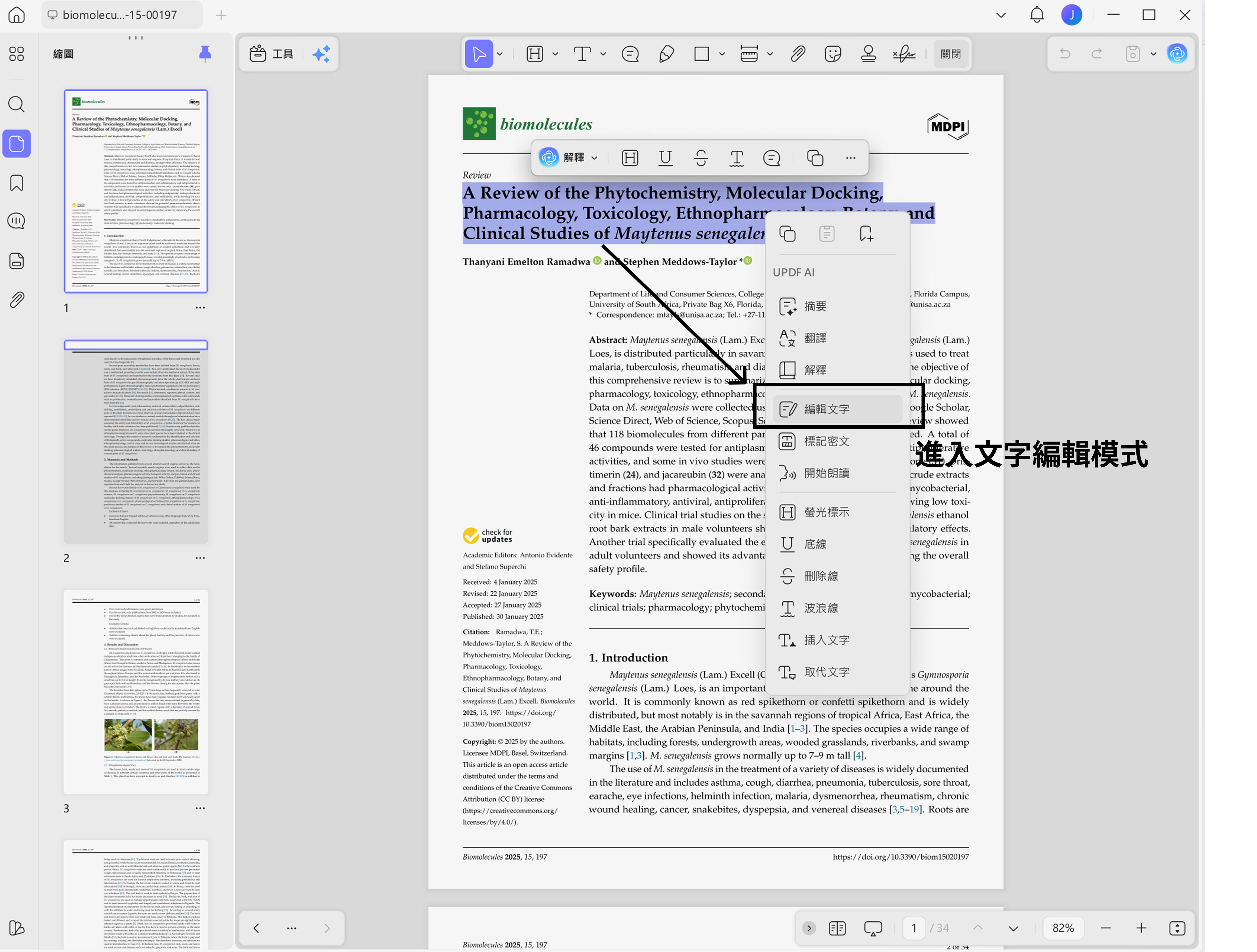Open the UPDF AI assistant at top right

[x=1177, y=54]
